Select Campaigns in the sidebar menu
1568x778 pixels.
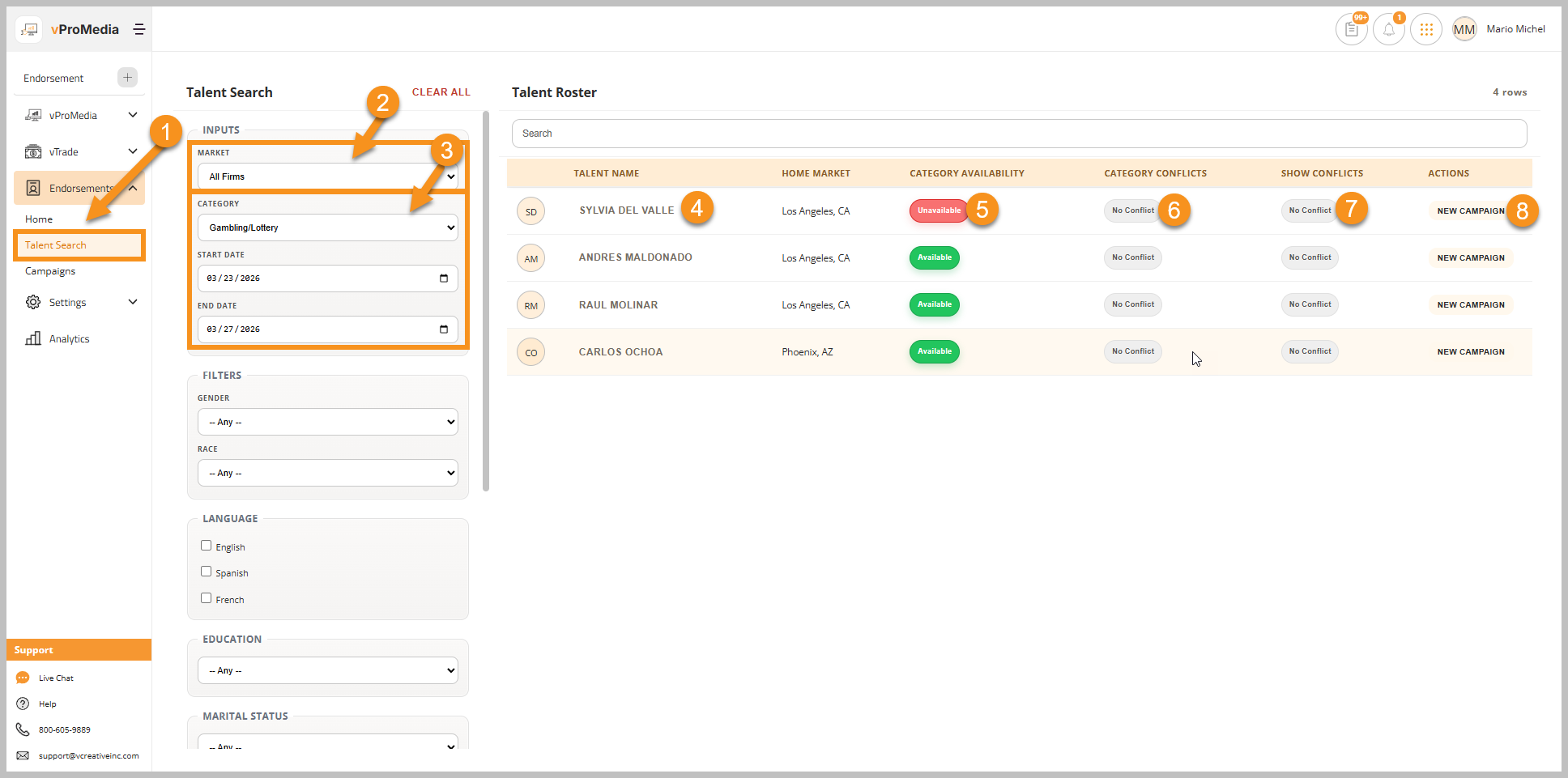pos(50,271)
